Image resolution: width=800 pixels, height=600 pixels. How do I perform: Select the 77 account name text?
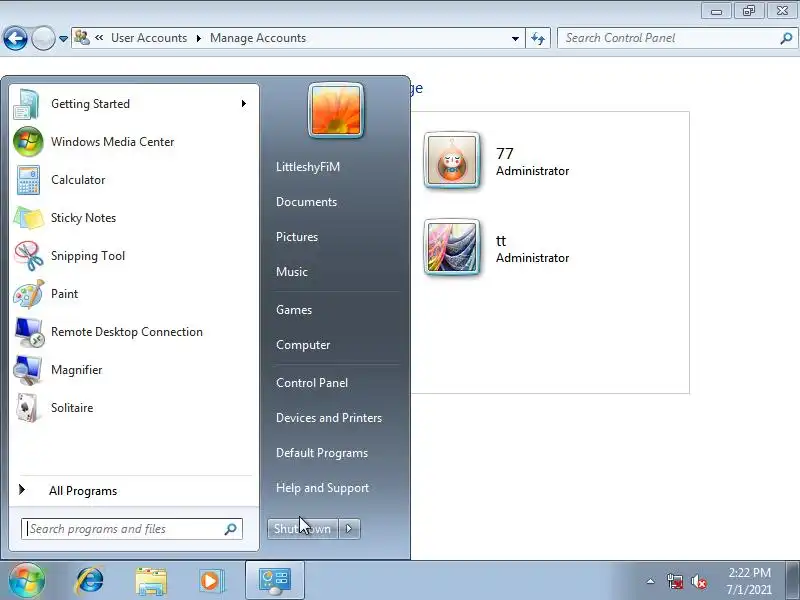point(504,154)
